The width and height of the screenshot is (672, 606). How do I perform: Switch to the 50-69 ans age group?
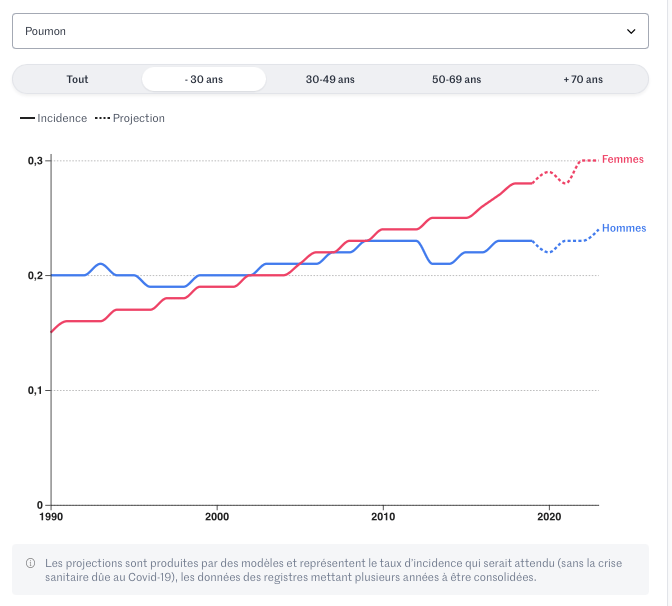tap(456, 79)
